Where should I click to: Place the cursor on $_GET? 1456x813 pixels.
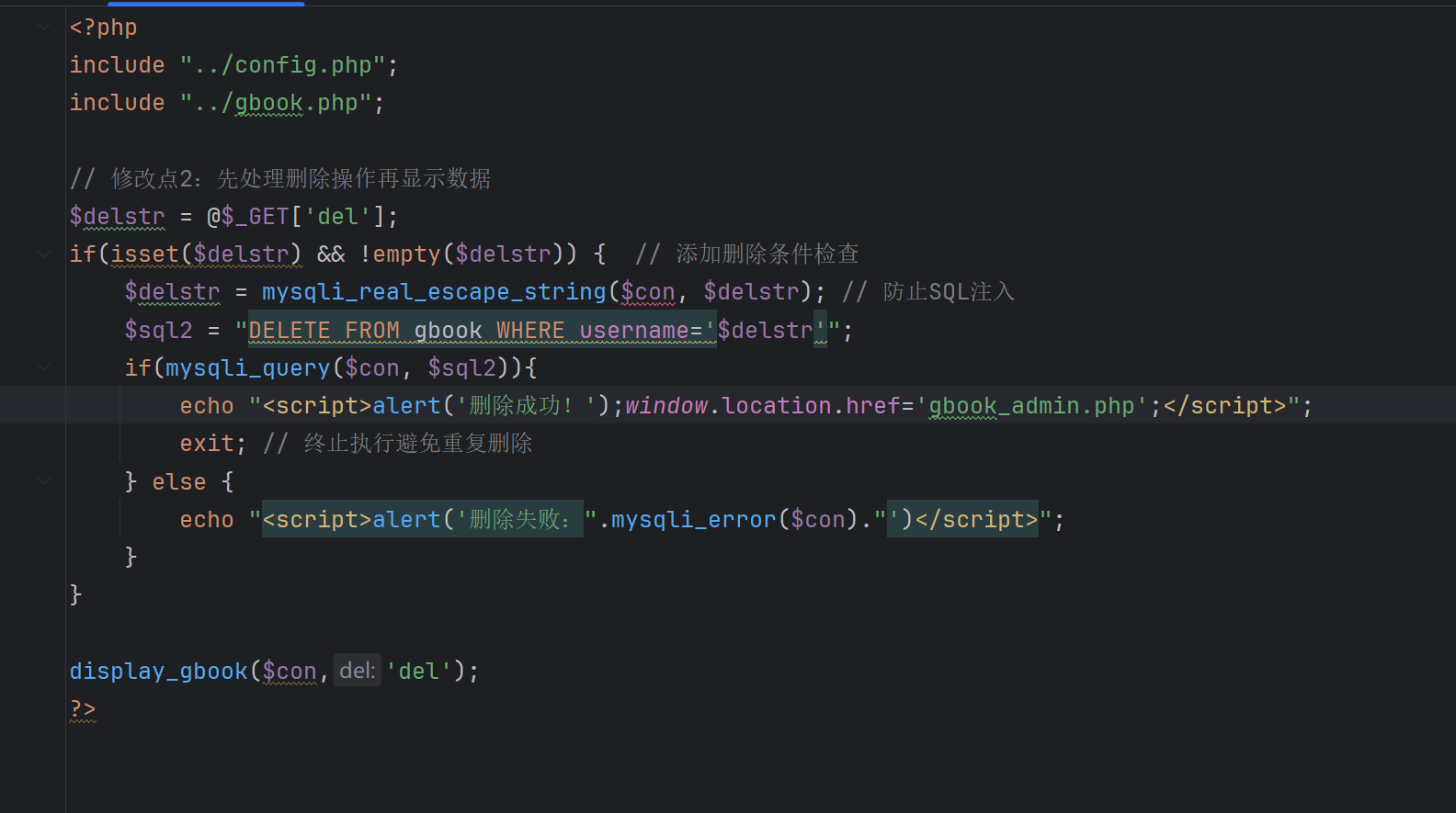click(x=256, y=217)
